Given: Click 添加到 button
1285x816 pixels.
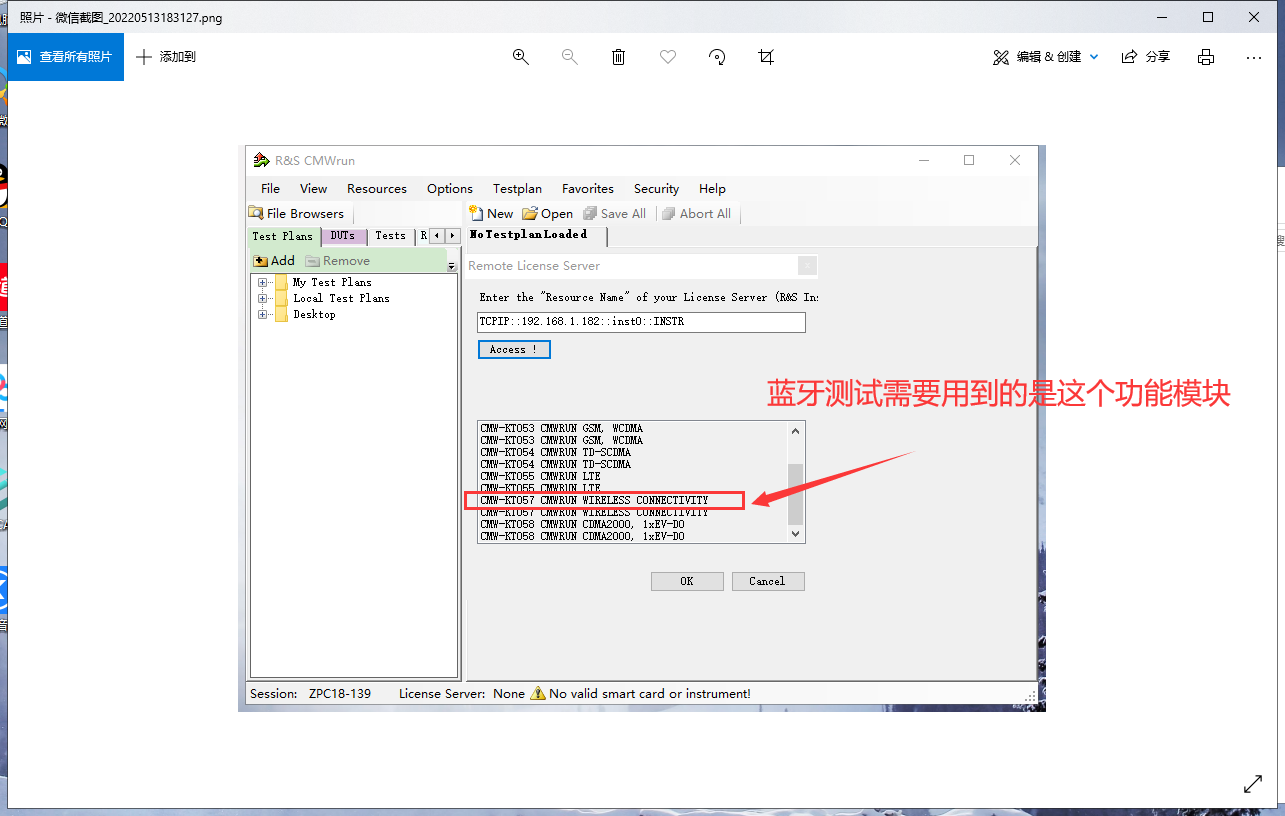Looking at the screenshot, I should pyautogui.click(x=166, y=57).
